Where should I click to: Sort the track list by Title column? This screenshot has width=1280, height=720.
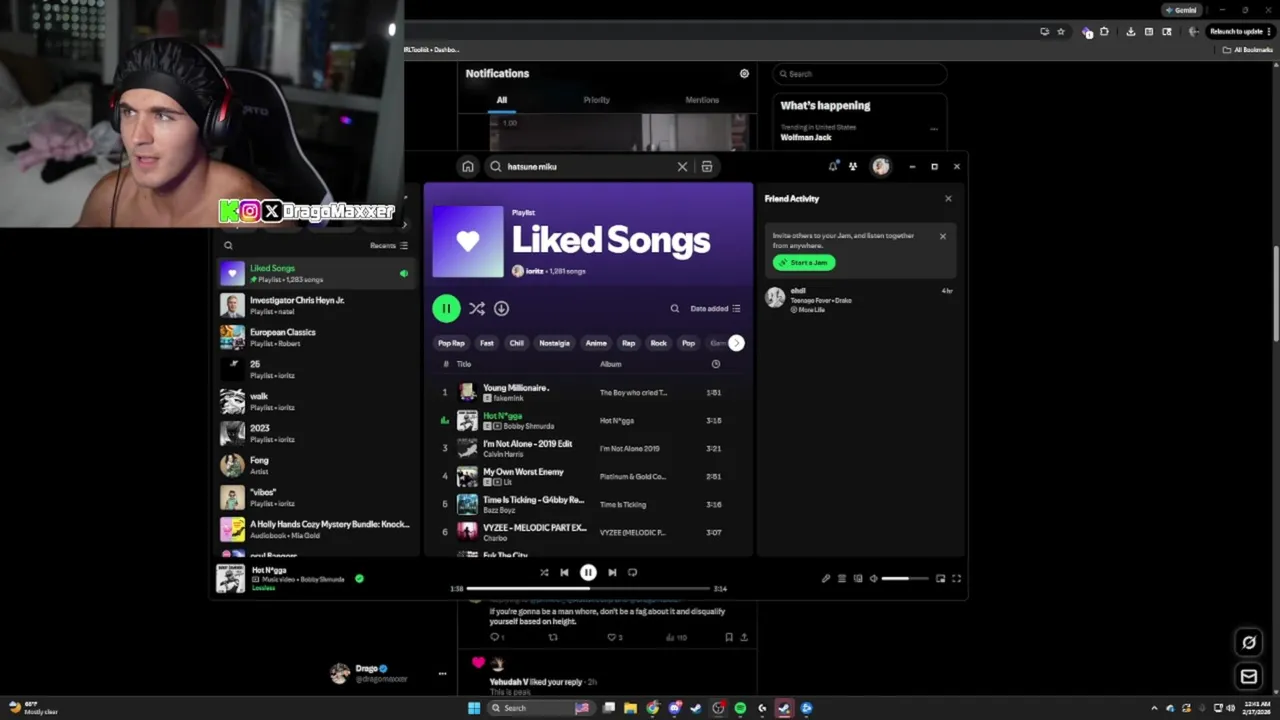pyautogui.click(x=464, y=364)
